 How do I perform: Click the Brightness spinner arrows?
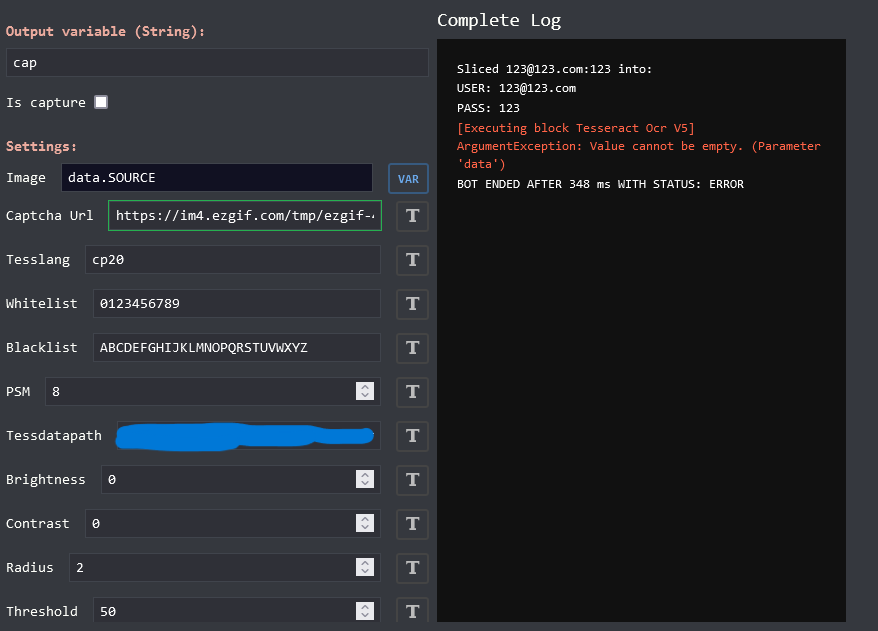tap(365, 479)
